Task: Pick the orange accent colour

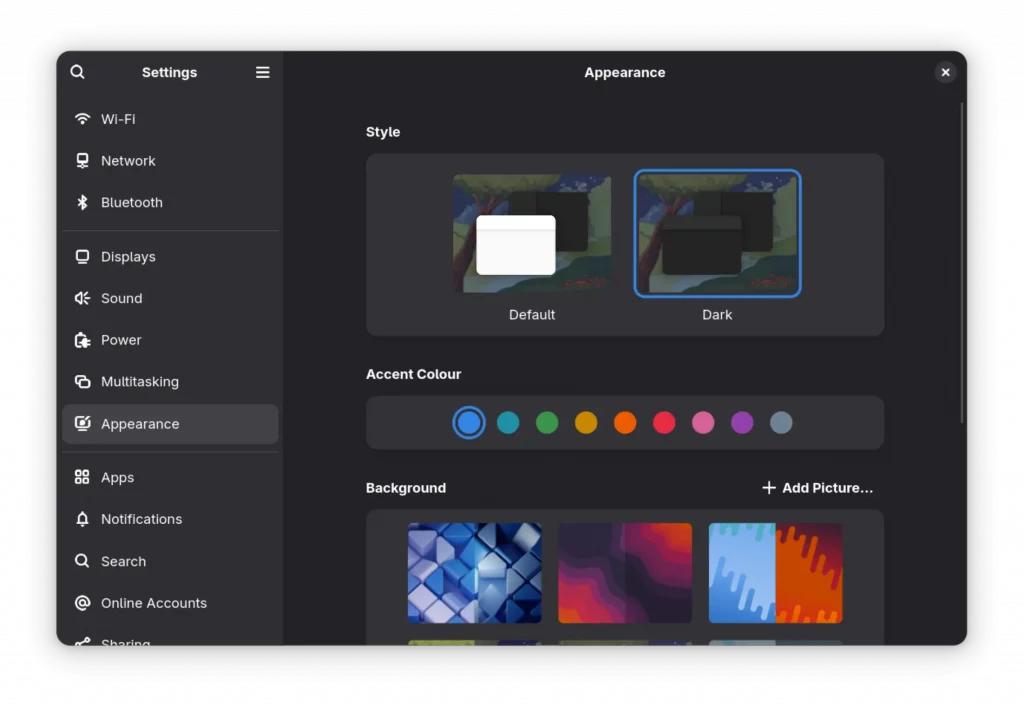Action: point(625,423)
